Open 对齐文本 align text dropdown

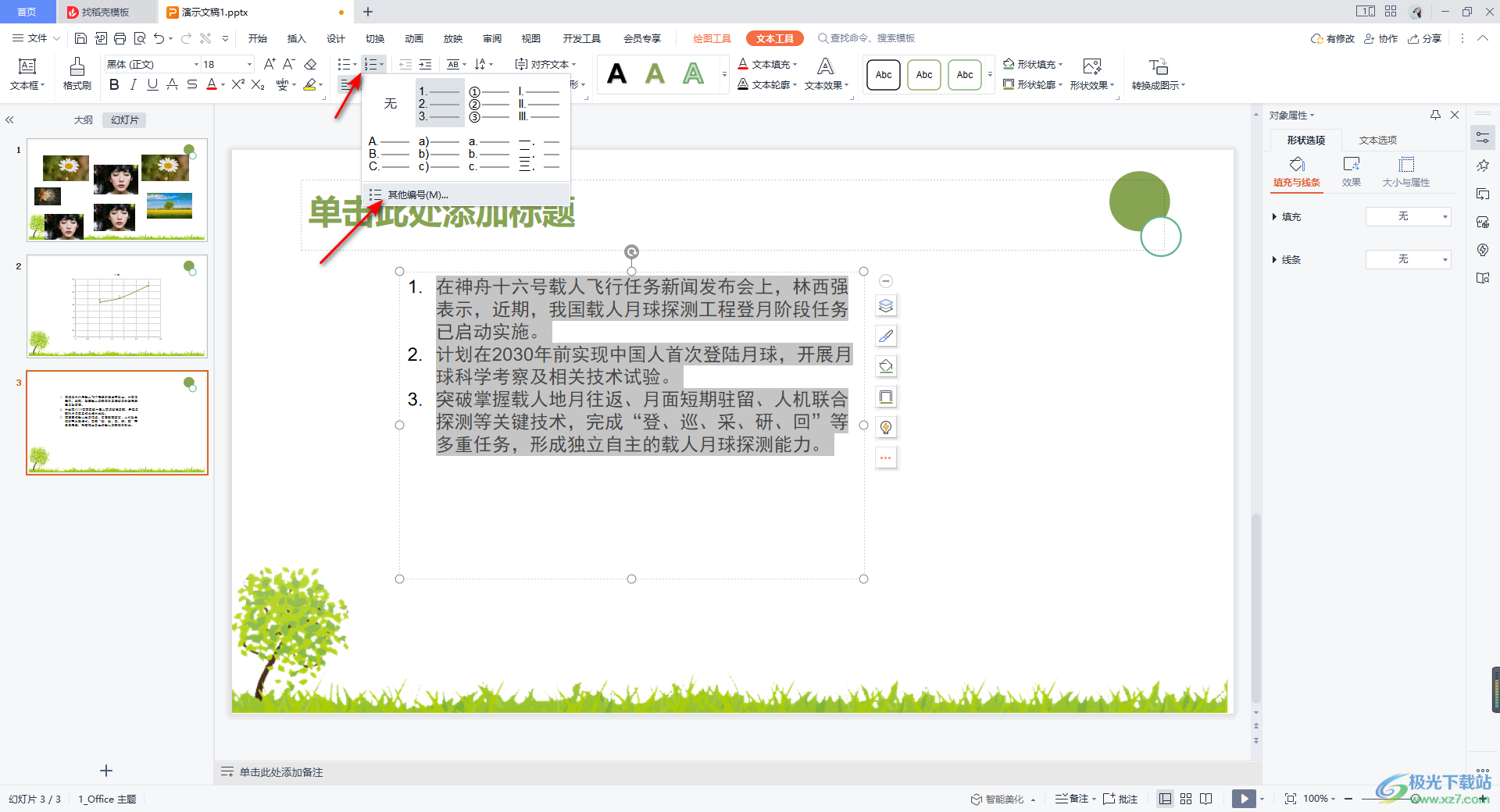545,64
